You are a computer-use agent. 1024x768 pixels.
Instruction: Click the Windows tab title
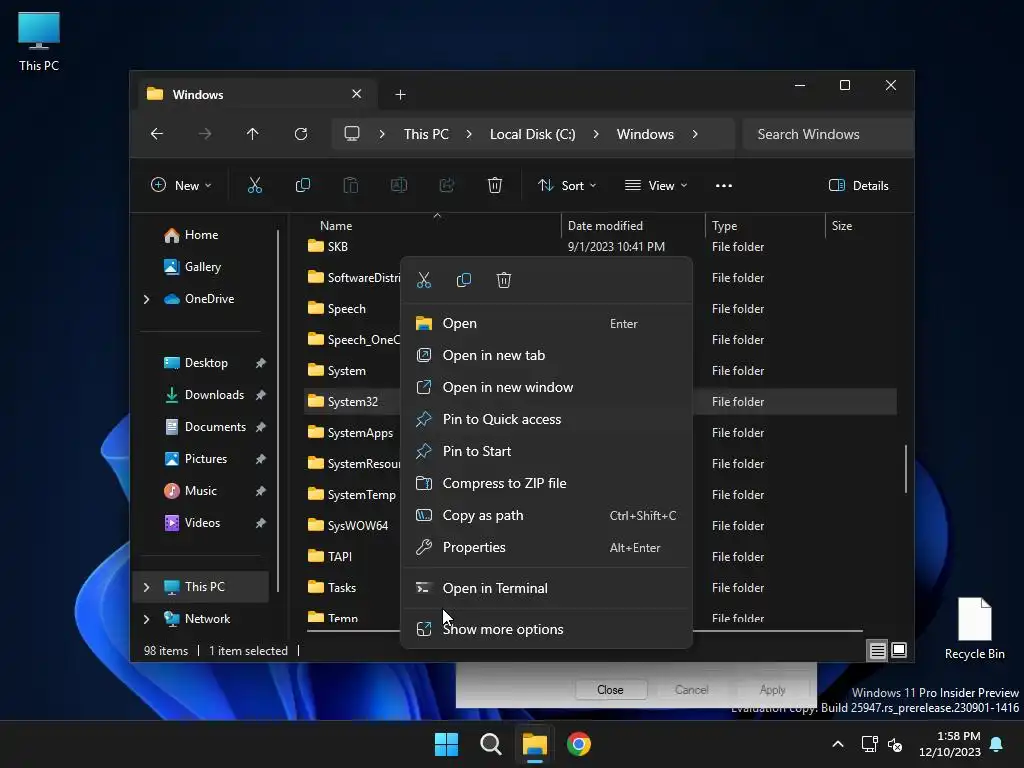click(198, 95)
